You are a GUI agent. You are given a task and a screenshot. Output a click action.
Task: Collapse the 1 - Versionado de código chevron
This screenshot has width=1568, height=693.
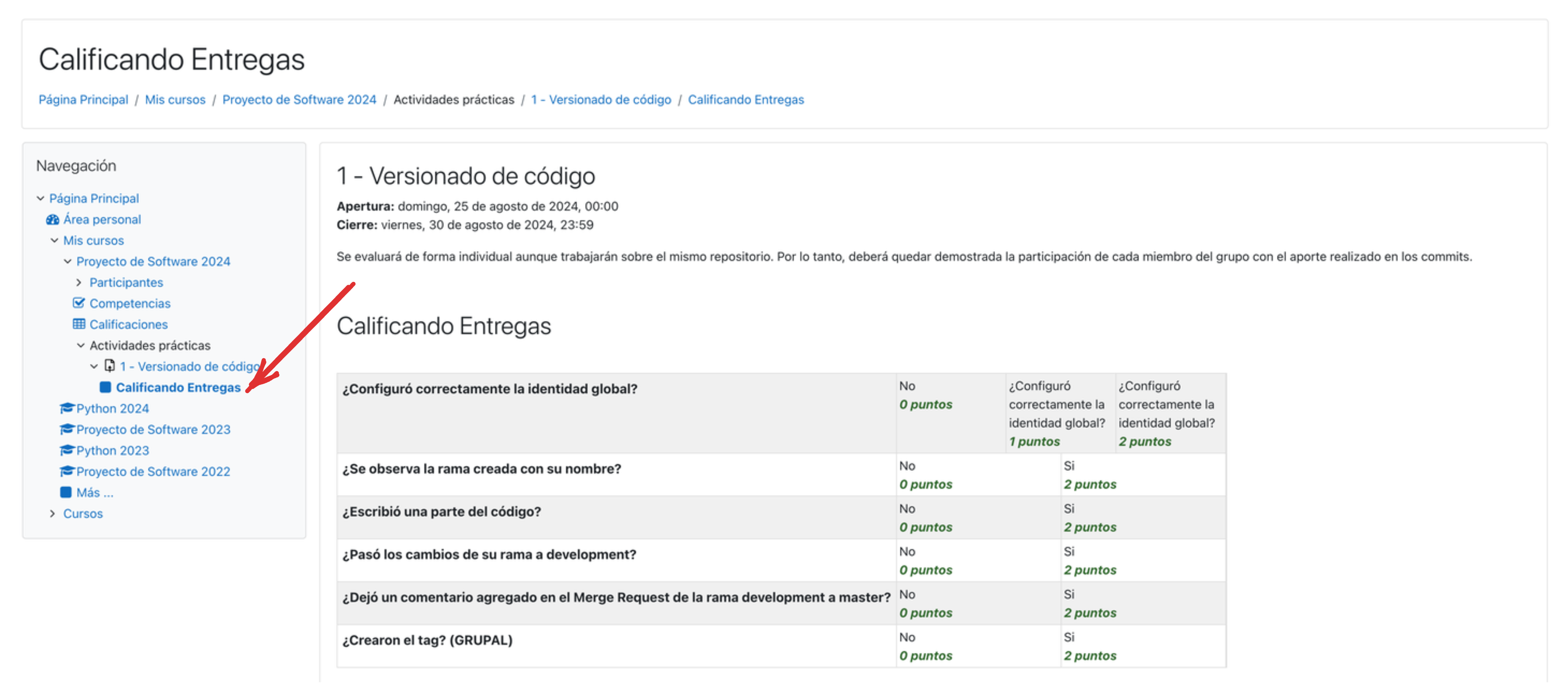(94, 367)
